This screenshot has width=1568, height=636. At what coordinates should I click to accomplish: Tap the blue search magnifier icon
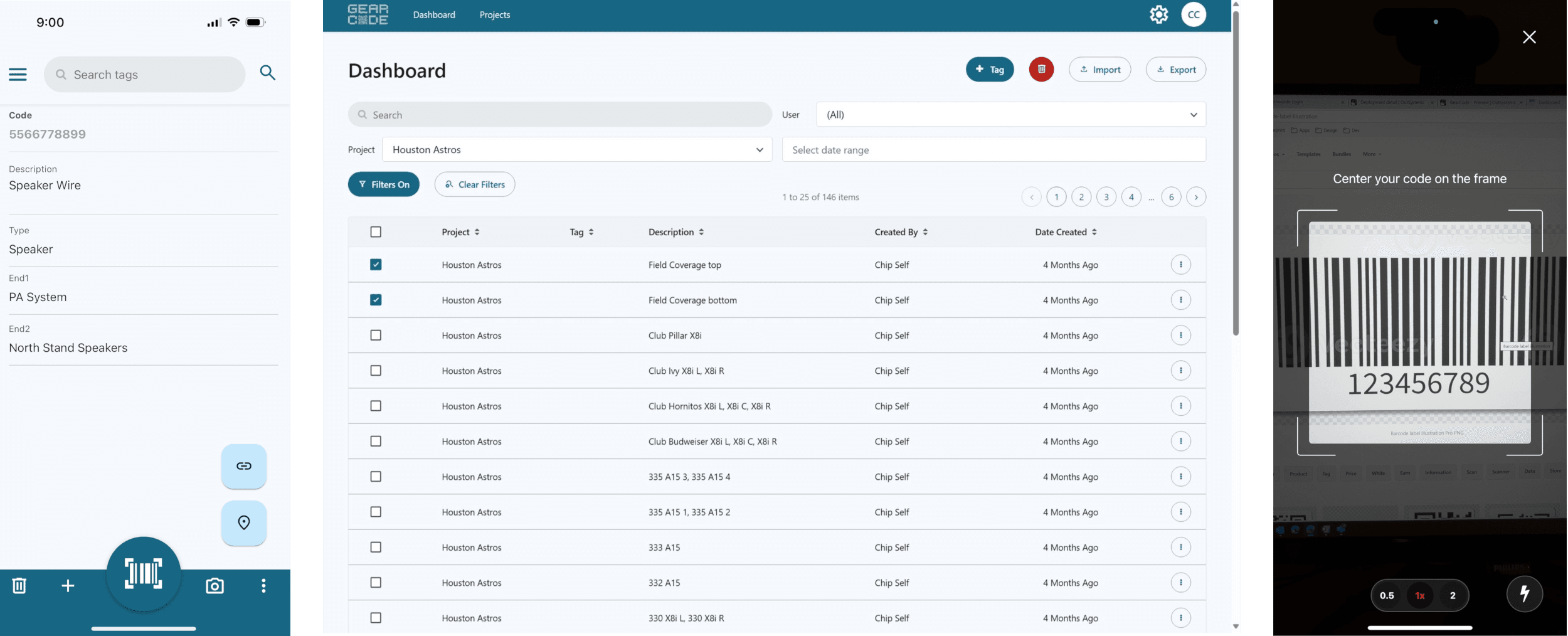click(x=268, y=73)
